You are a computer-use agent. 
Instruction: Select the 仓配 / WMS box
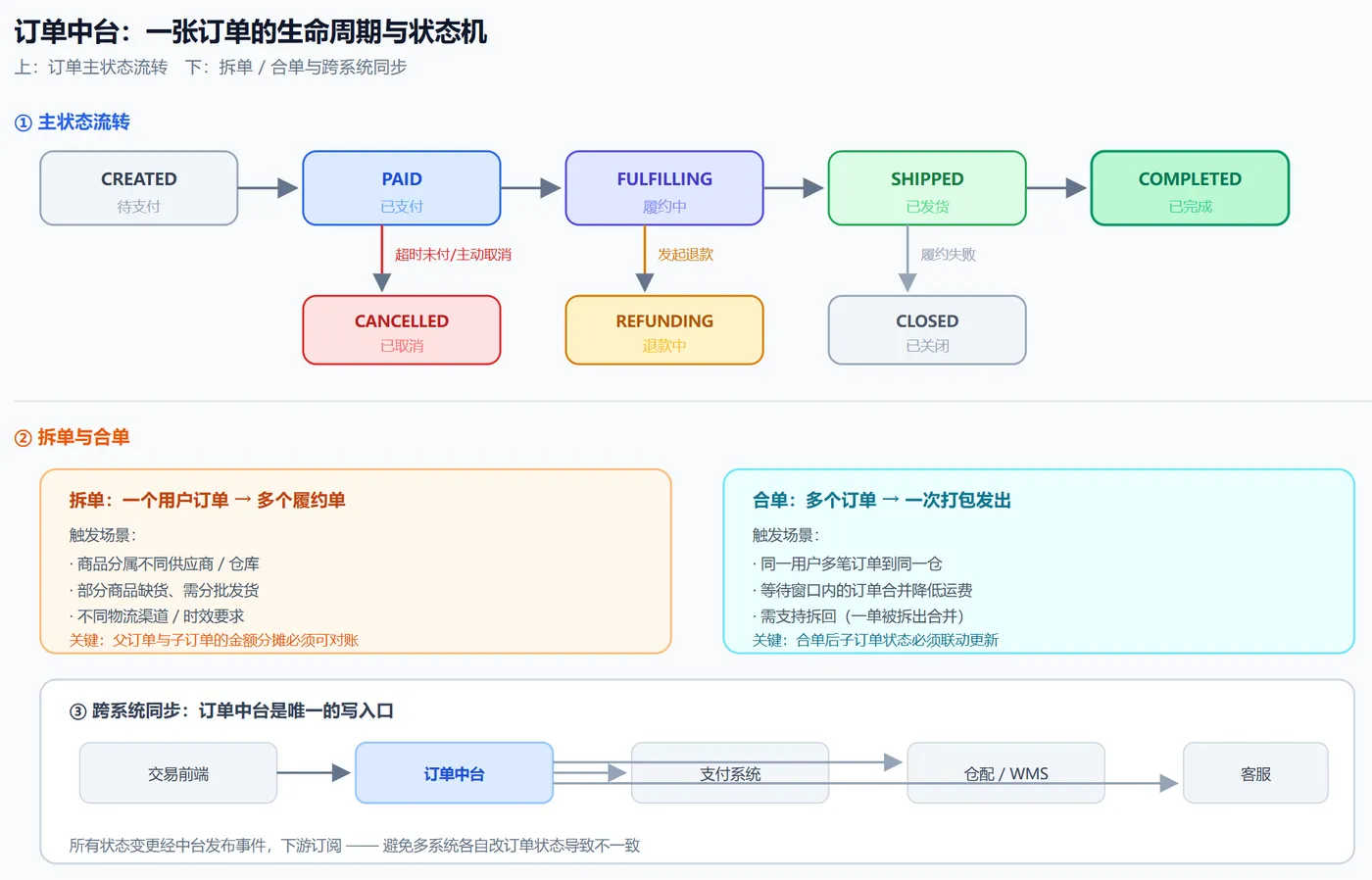pos(1006,773)
